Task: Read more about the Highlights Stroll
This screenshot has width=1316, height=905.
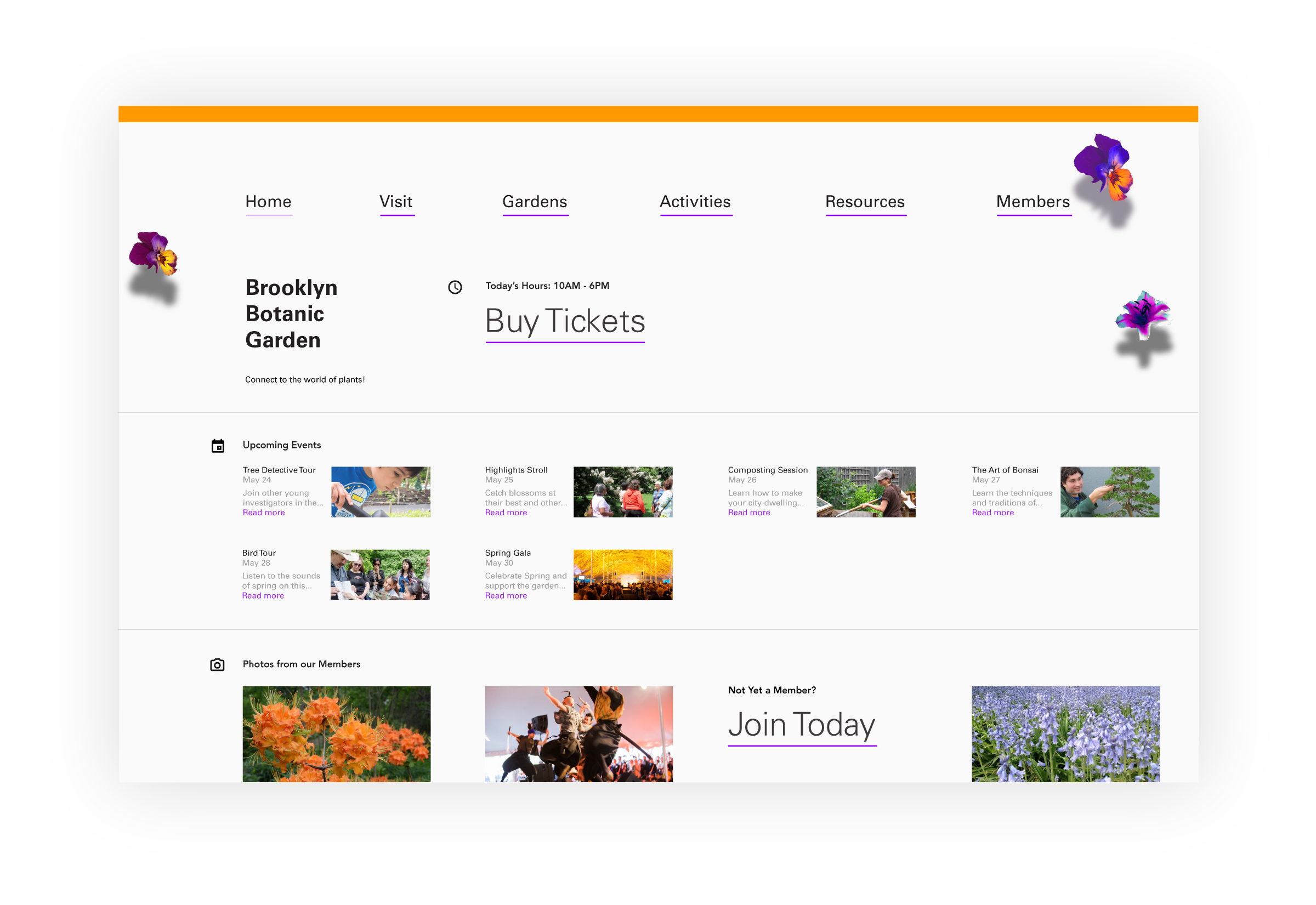Action: pyautogui.click(x=506, y=513)
